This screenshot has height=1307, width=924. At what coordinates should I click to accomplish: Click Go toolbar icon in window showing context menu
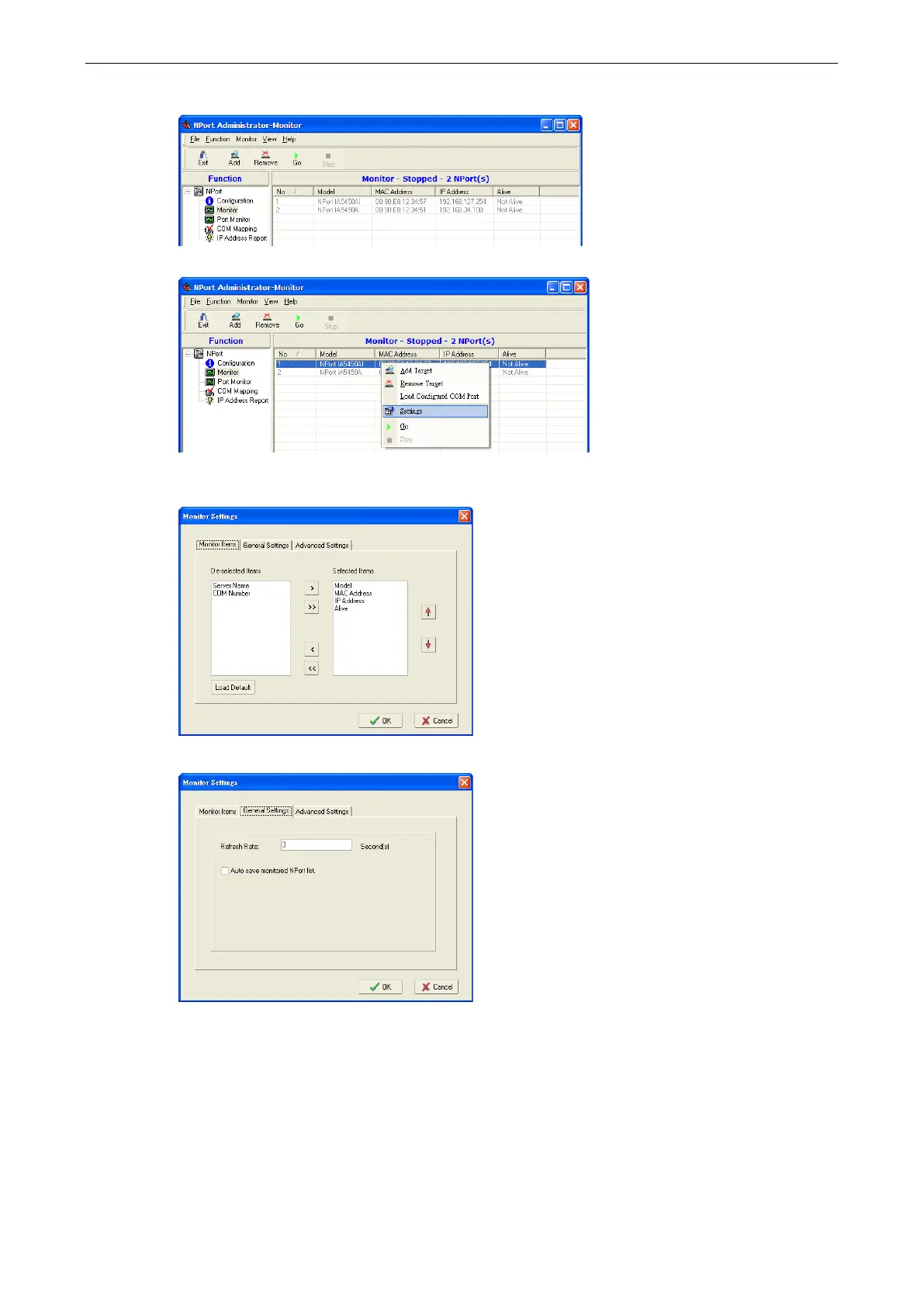(299, 321)
